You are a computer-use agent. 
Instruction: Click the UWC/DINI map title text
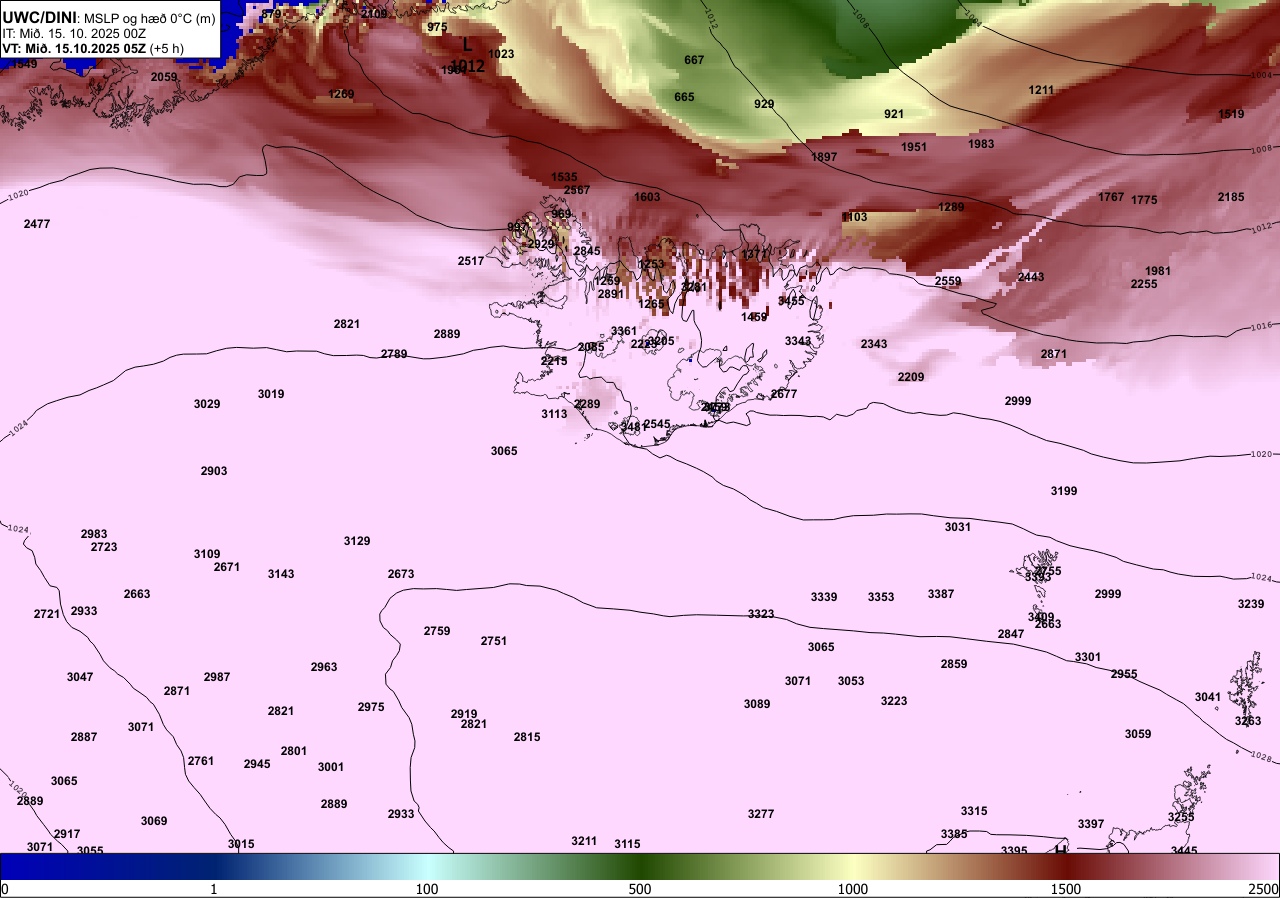38,17
